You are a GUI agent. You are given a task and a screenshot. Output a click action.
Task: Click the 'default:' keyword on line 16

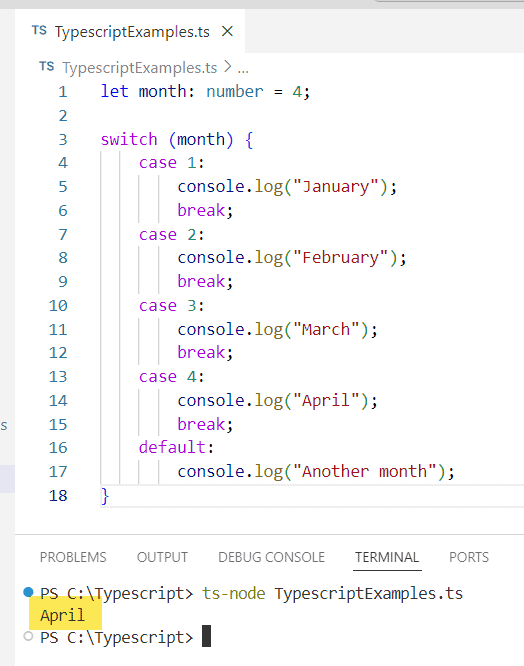[177, 447]
